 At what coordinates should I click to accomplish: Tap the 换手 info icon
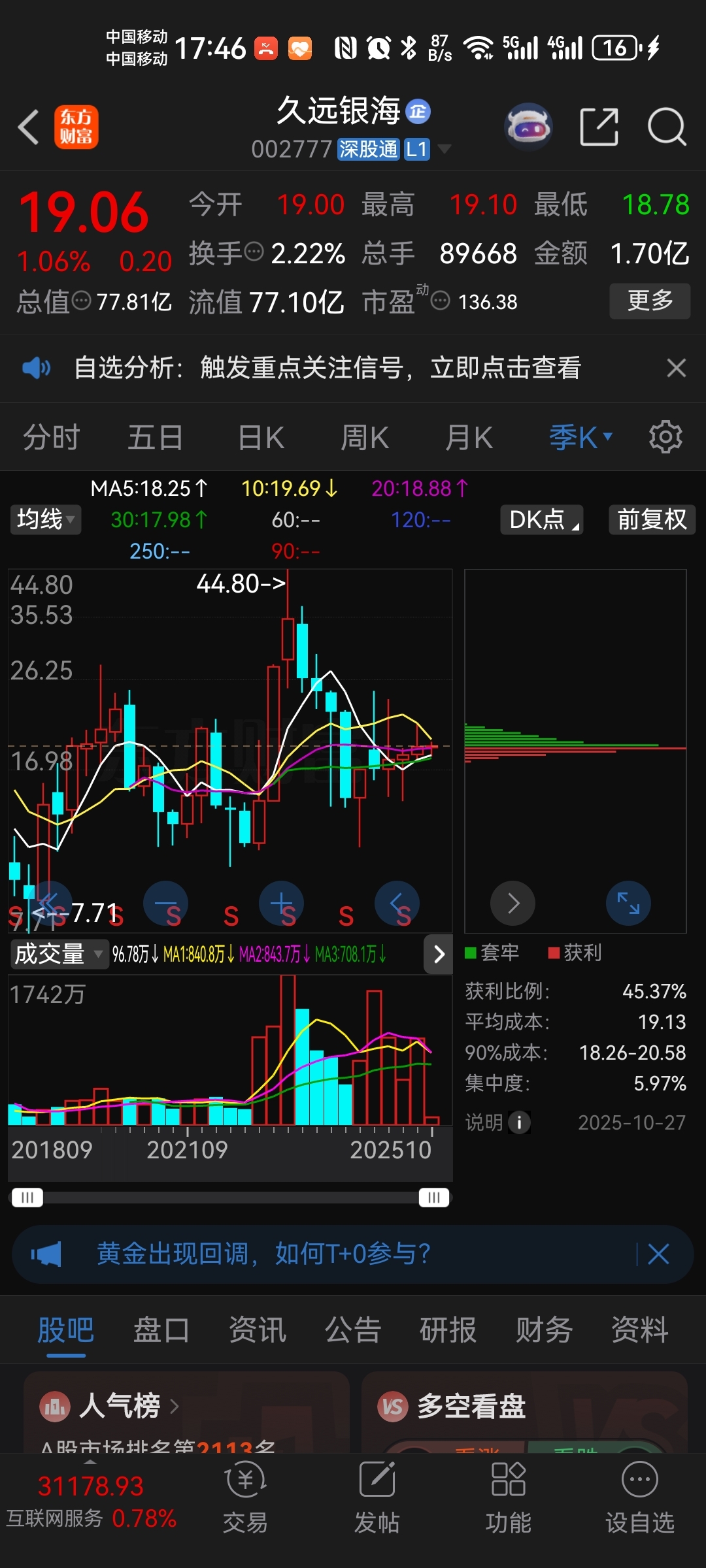click(x=254, y=252)
